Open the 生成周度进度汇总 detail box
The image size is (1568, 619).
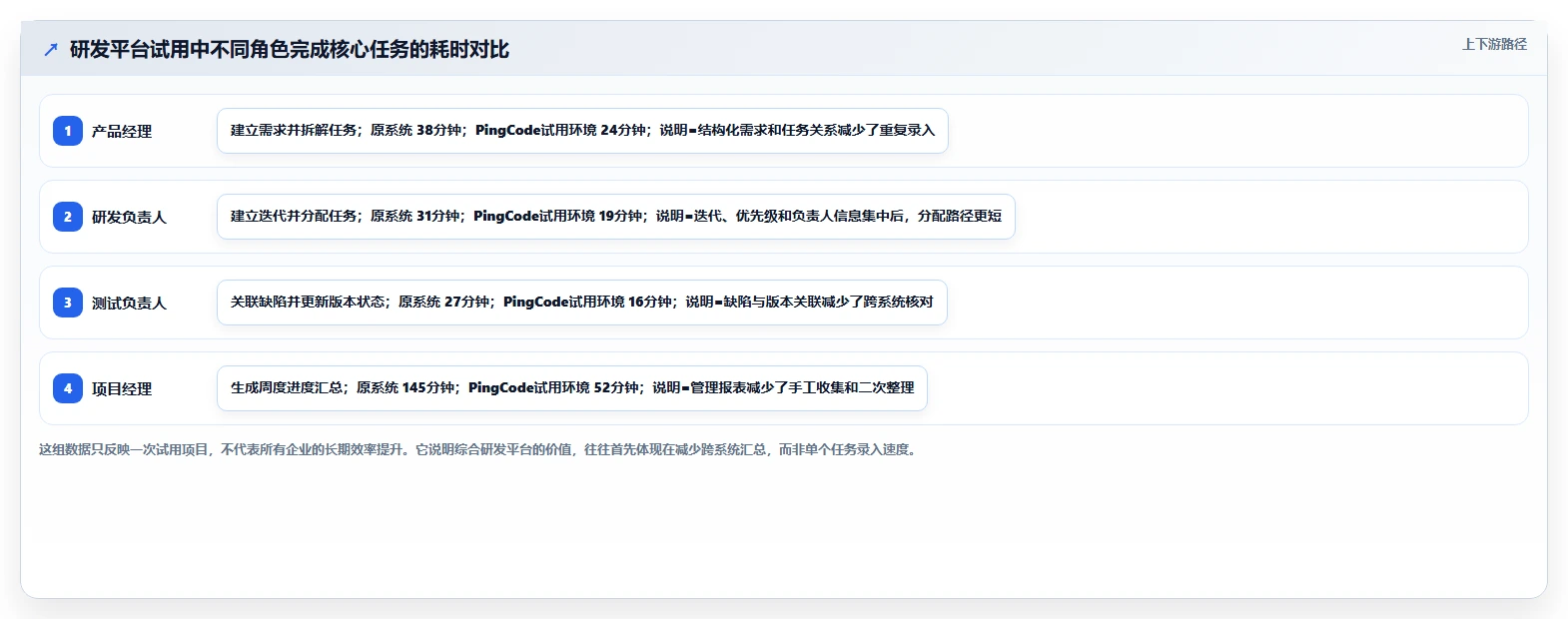[x=572, y=388]
